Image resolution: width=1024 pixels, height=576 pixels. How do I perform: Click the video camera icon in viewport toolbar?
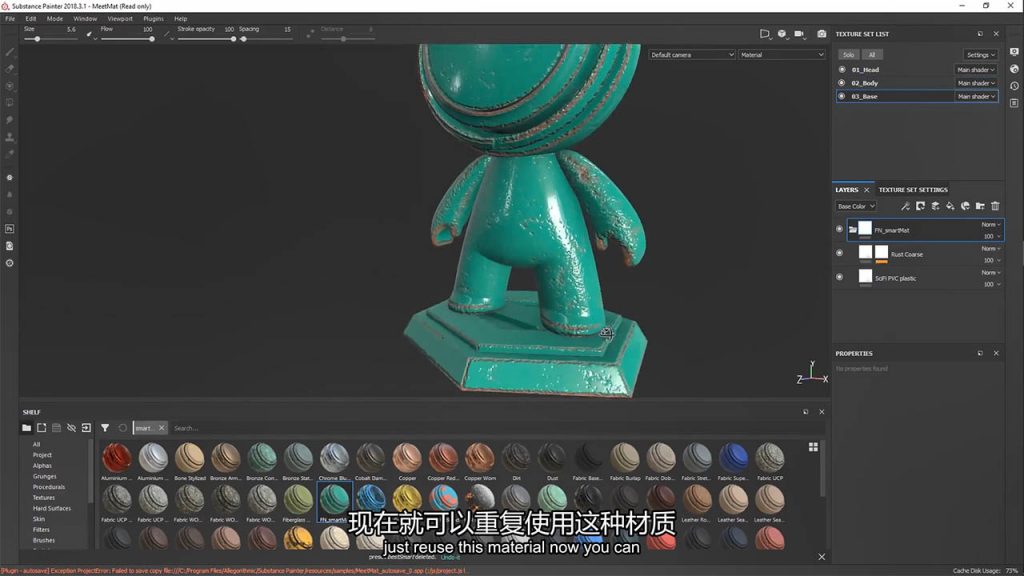[x=799, y=34]
